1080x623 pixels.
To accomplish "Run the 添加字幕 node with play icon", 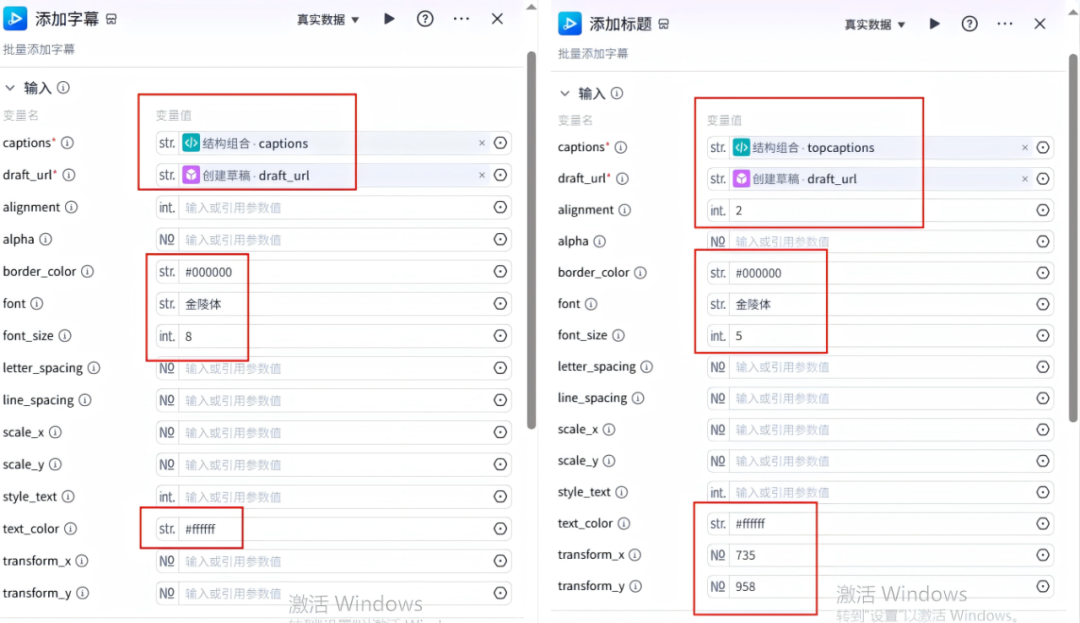I will 389,19.
